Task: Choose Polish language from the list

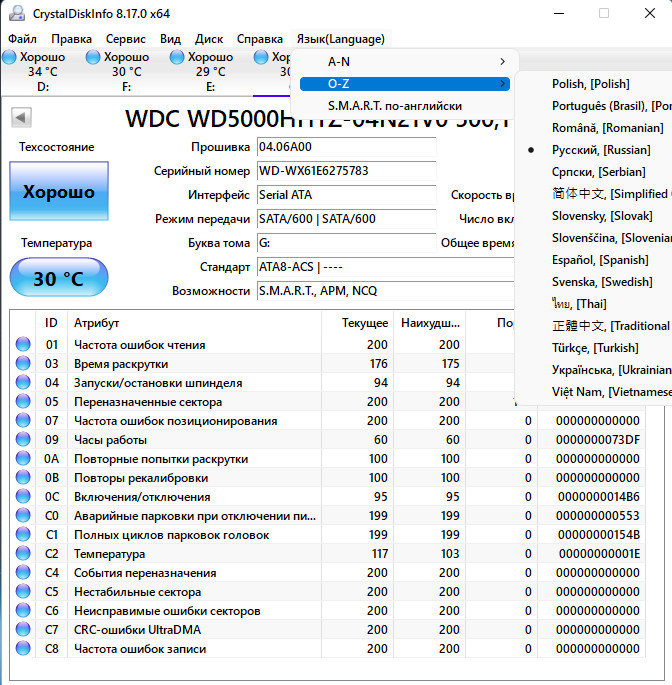Action: pyautogui.click(x=590, y=84)
